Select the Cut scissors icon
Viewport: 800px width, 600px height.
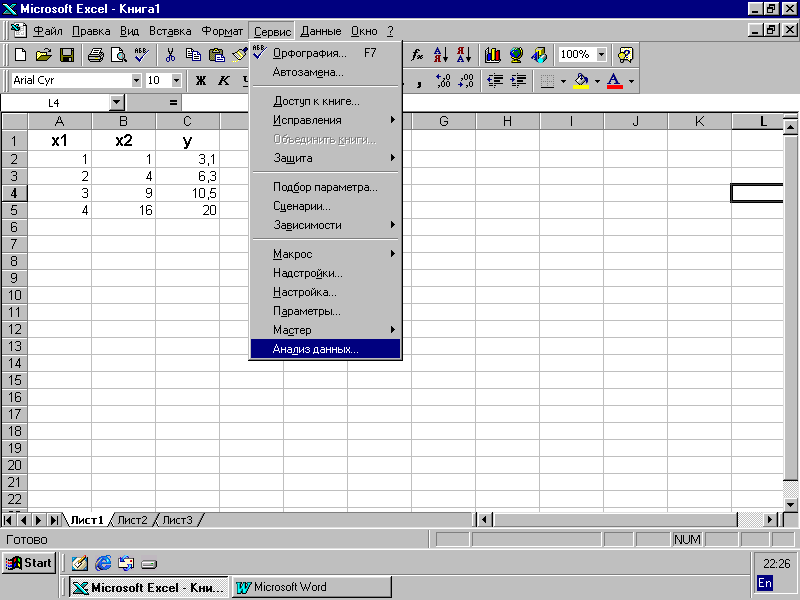pos(170,55)
